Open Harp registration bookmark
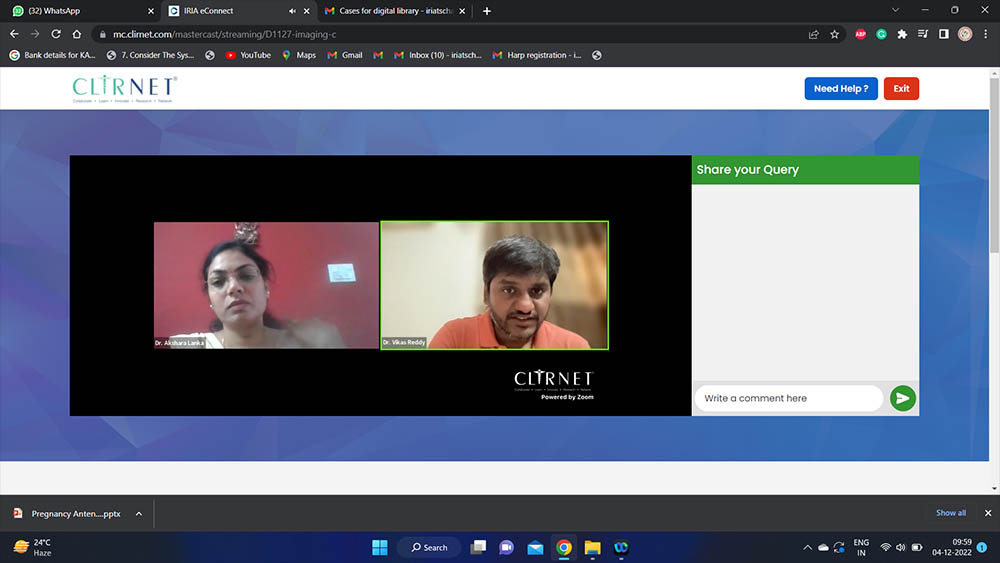The height and width of the screenshot is (563, 1000). (x=537, y=55)
